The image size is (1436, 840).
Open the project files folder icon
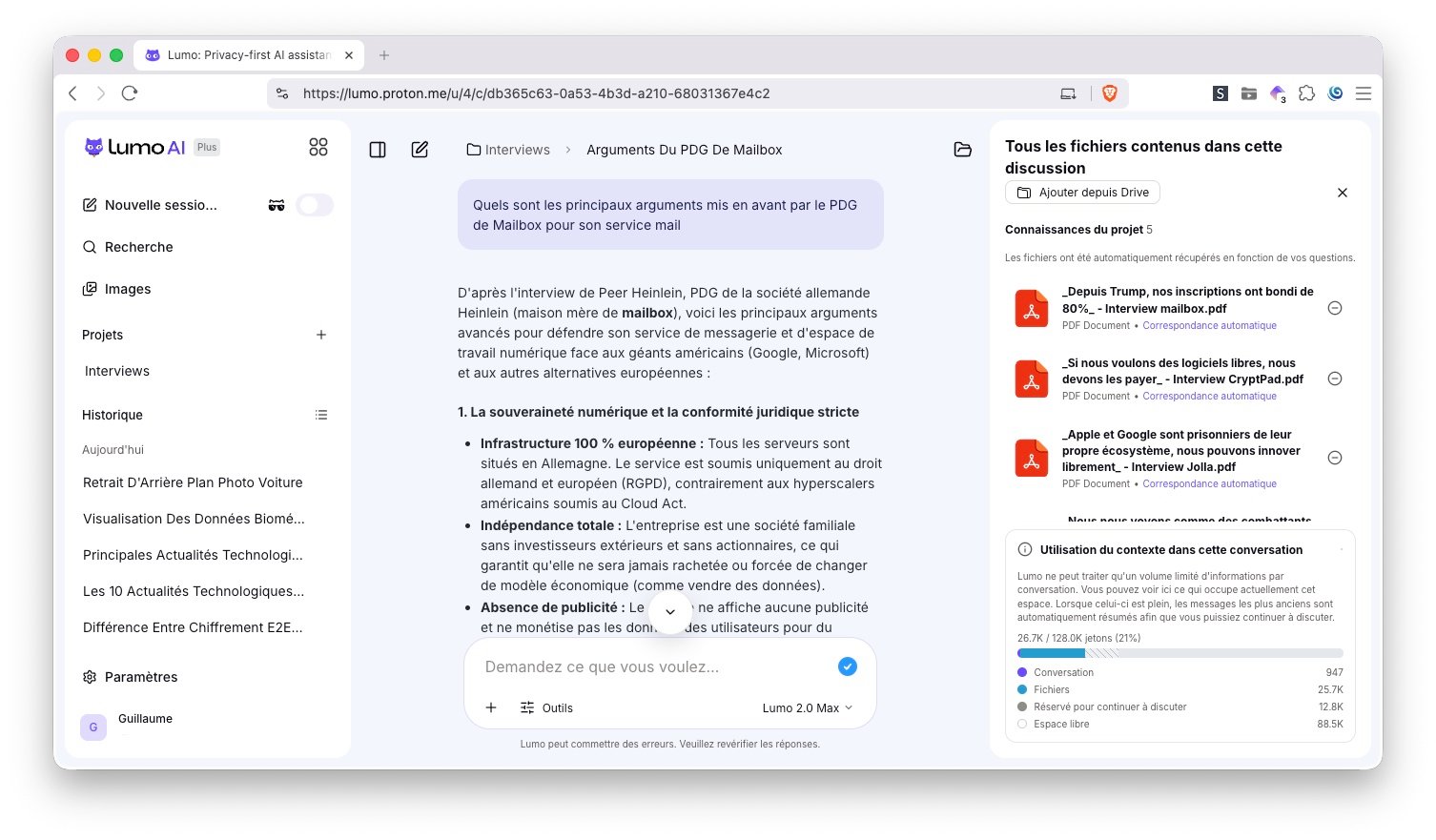pos(962,150)
